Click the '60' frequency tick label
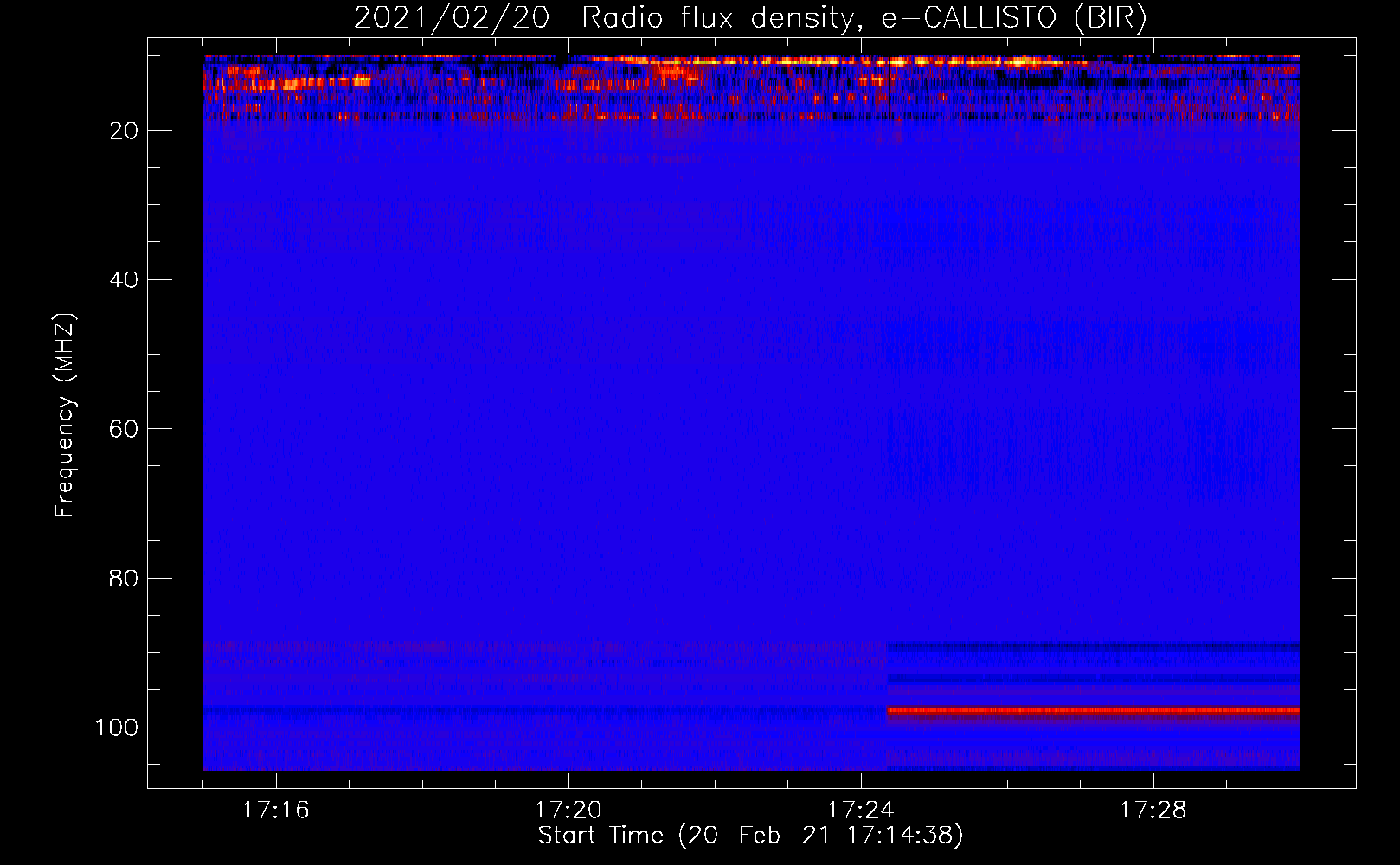 [124, 429]
